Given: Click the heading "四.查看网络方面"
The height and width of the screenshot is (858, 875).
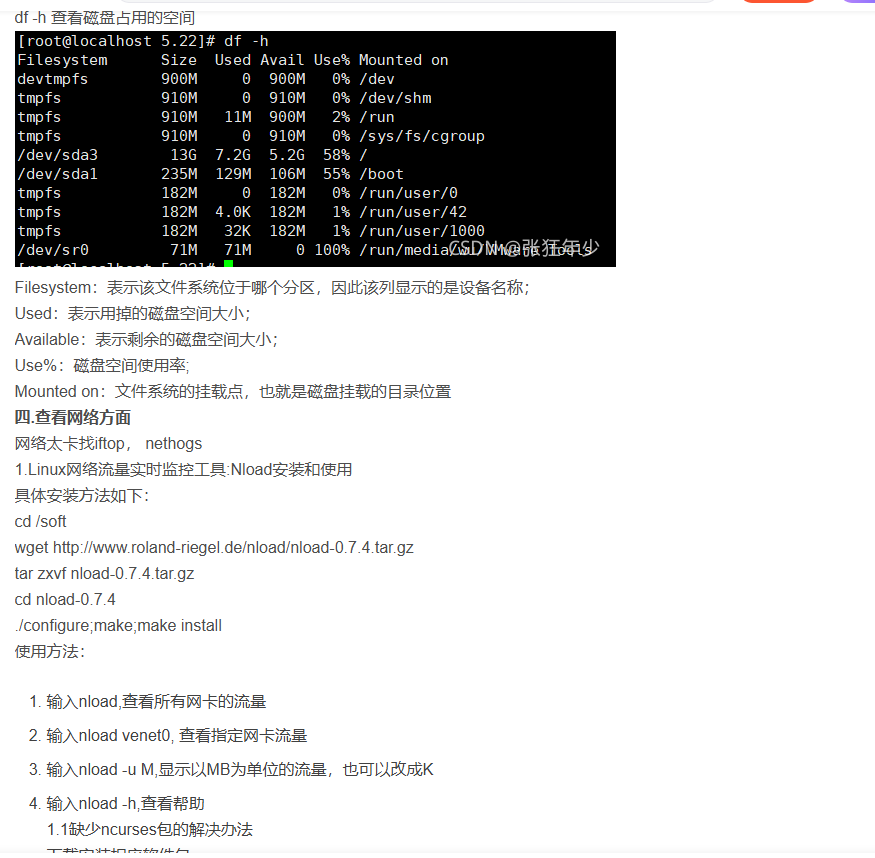Looking at the screenshot, I should [x=73, y=418].
